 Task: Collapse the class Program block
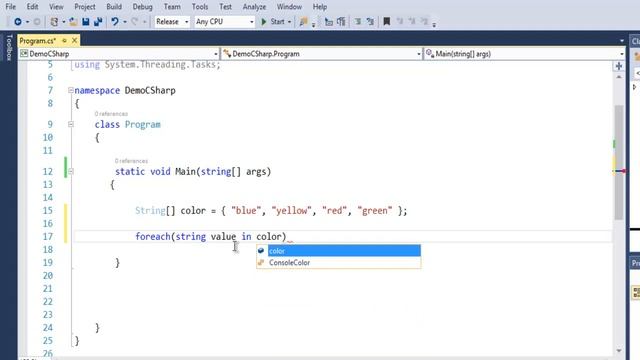71,124
